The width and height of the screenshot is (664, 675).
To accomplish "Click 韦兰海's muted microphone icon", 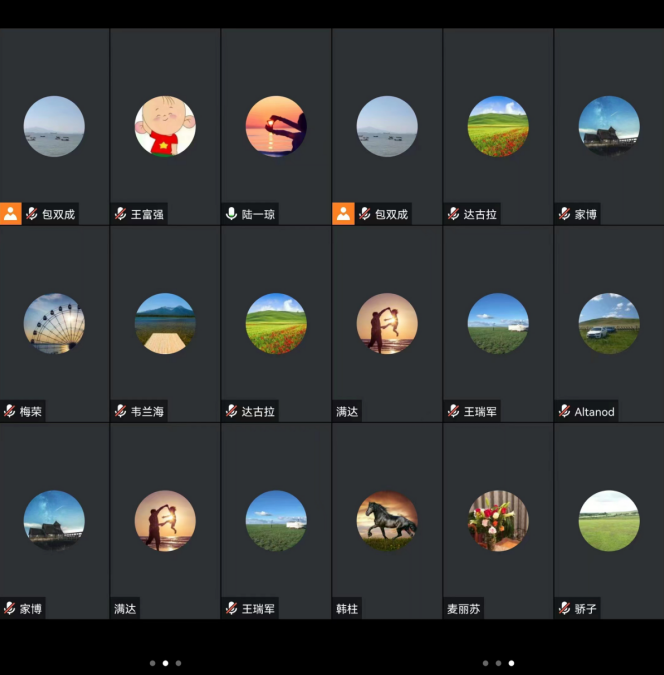I will (121, 411).
